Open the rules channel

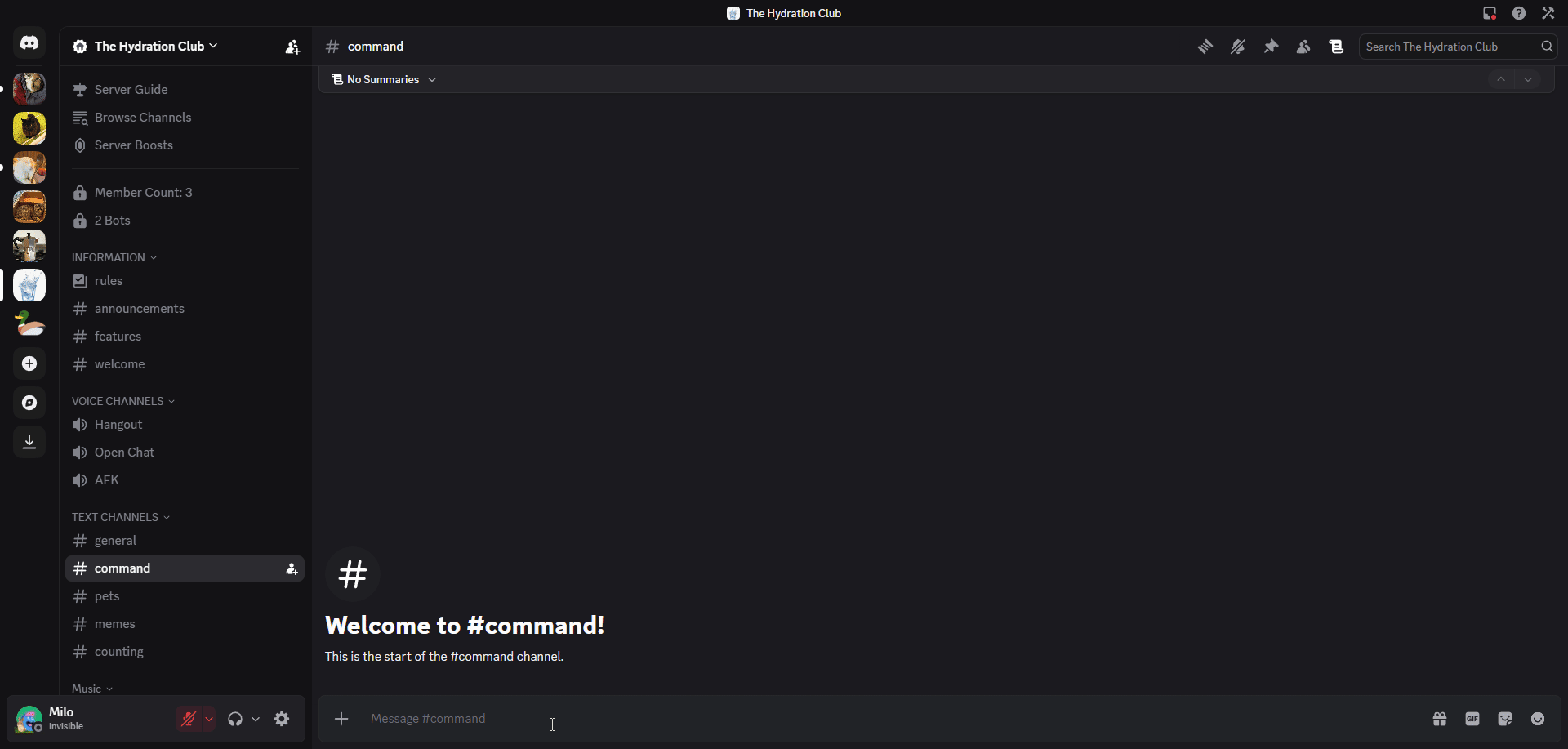click(x=185, y=281)
